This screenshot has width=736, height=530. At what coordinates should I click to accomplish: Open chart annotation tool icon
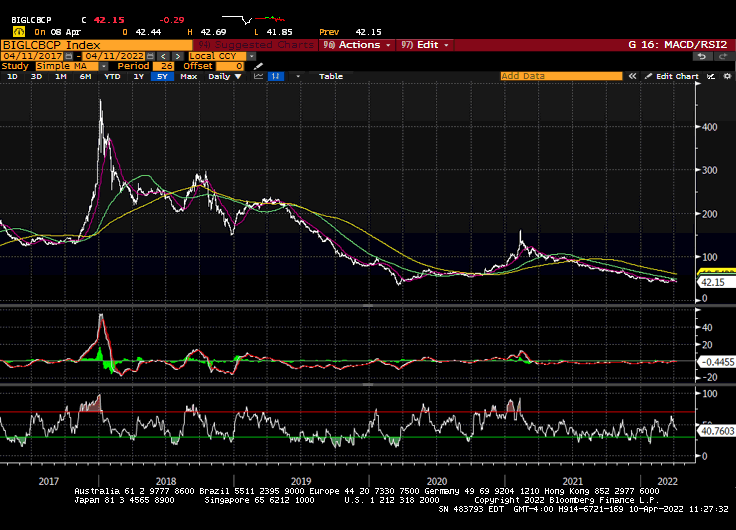pyautogui.click(x=711, y=76)
